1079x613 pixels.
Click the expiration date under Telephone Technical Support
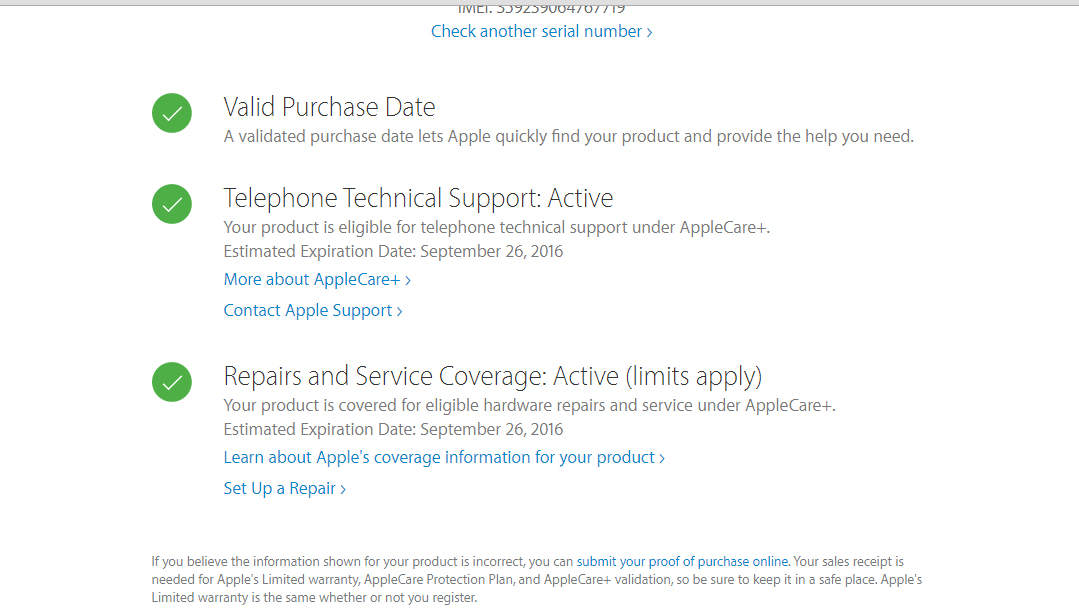tap(394, 251)
